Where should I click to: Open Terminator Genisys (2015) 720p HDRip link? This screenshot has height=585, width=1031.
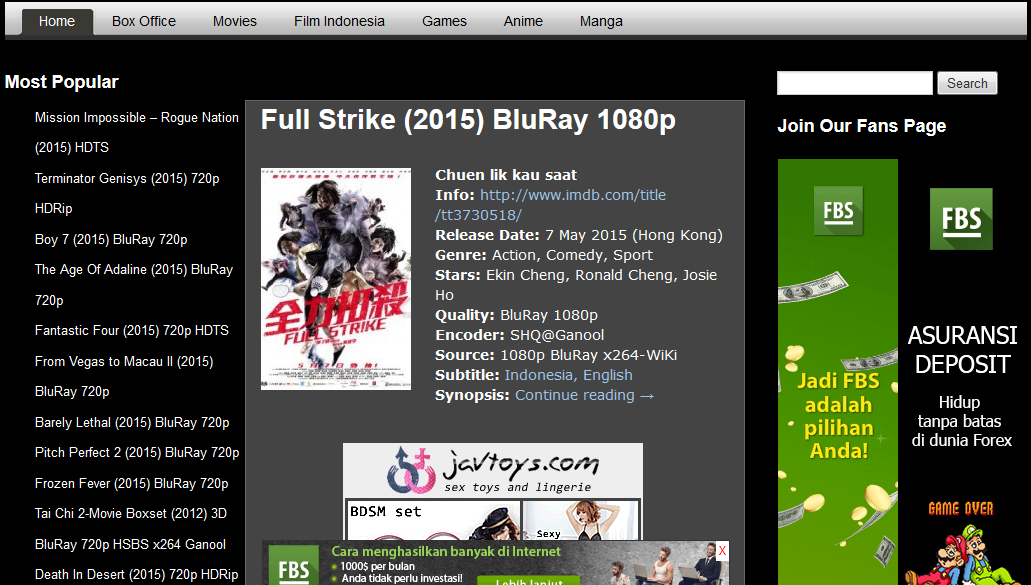(127, 193)
